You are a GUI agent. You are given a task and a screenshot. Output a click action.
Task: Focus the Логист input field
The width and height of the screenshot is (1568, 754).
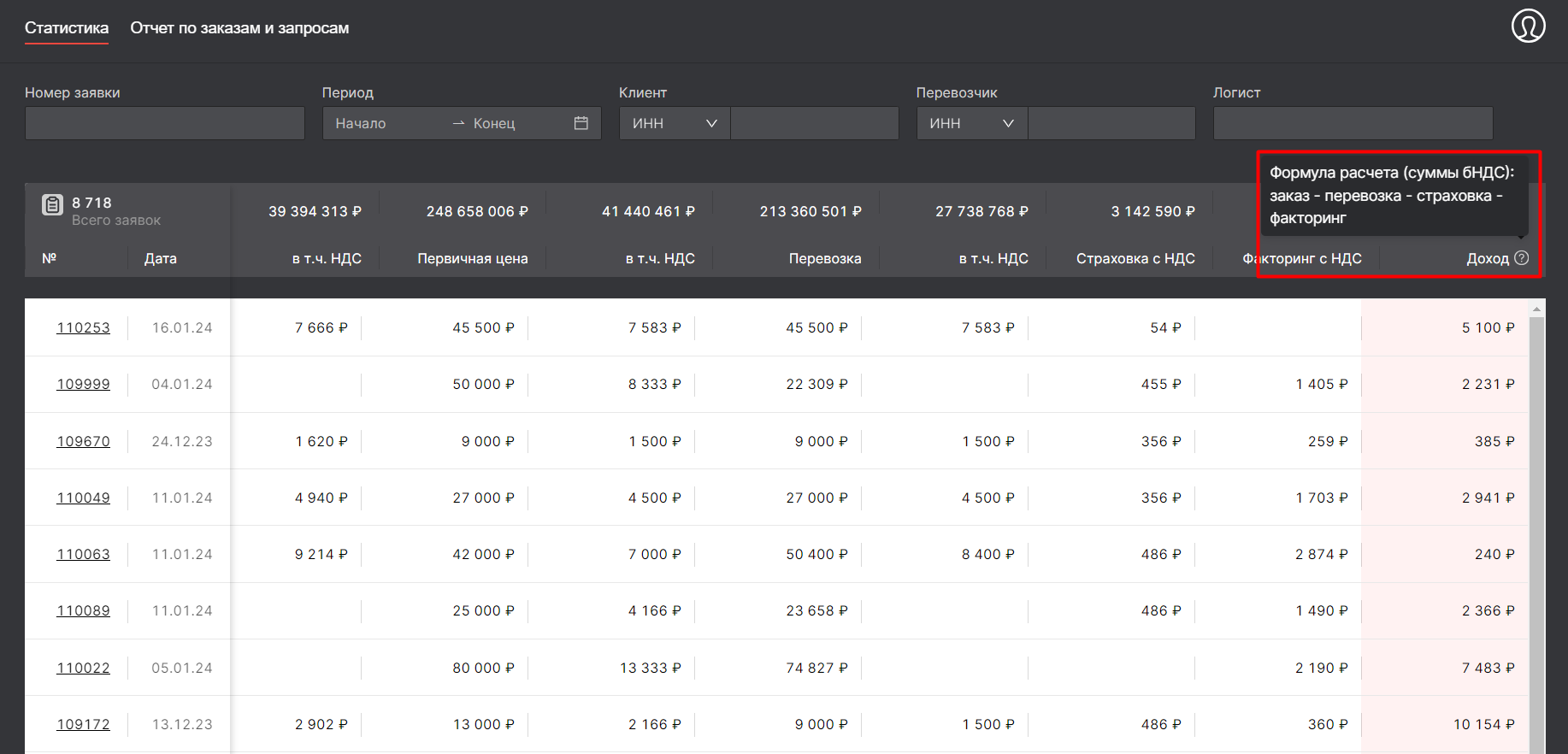[x=1353, y=123]
